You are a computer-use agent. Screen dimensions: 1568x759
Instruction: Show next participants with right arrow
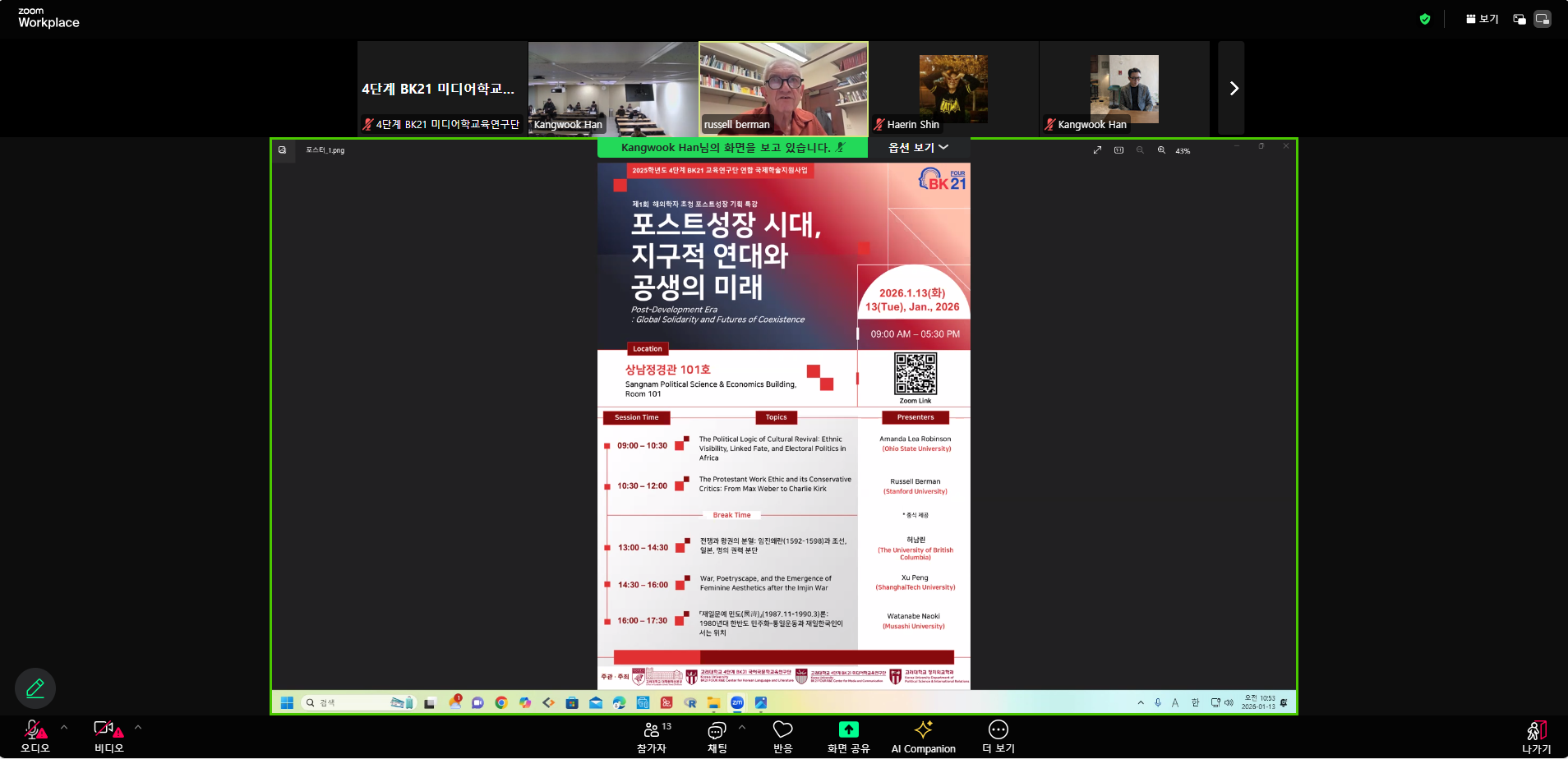coord(1233,89)
